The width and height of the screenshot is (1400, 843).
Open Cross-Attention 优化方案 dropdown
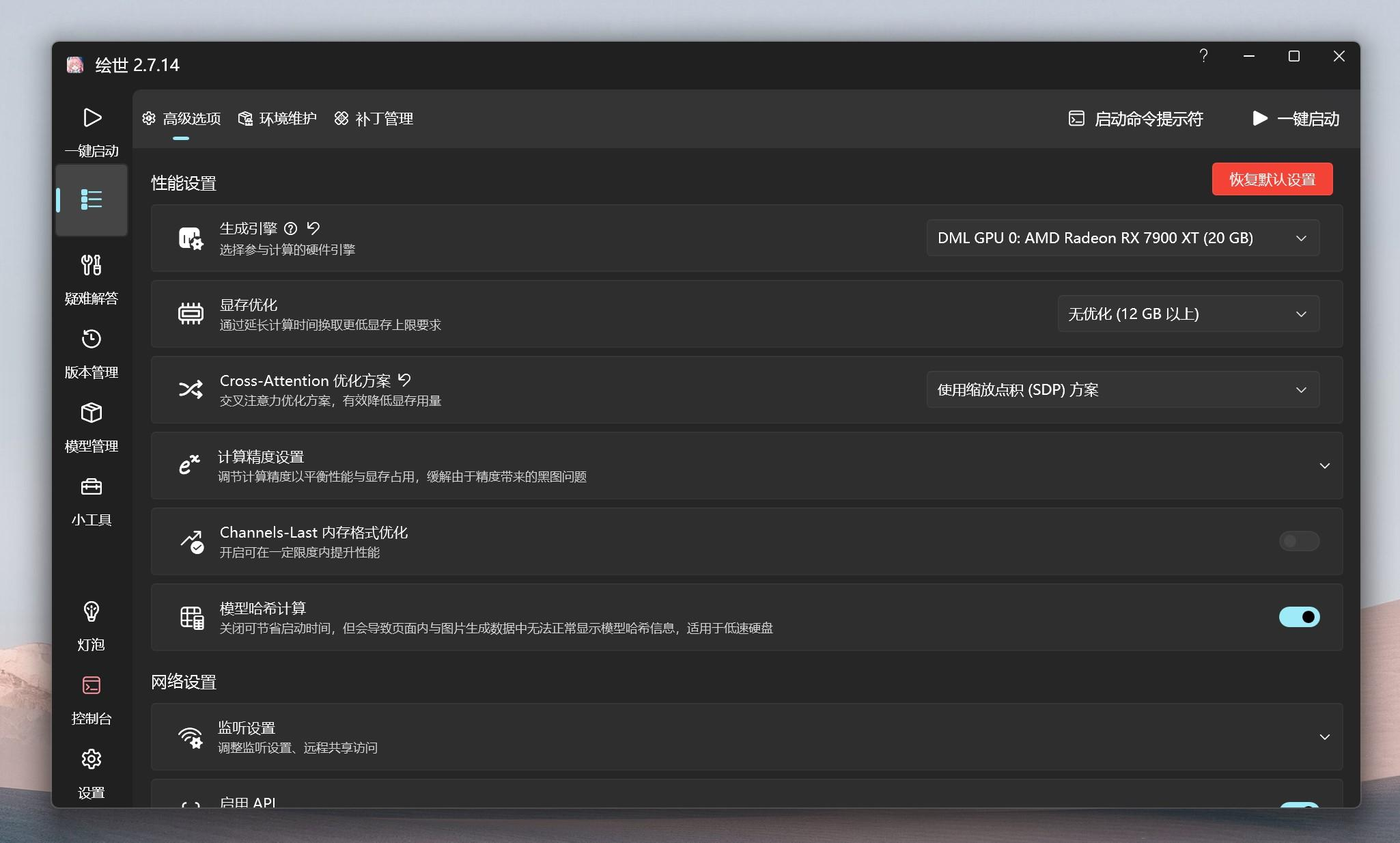coord(1123,389)
